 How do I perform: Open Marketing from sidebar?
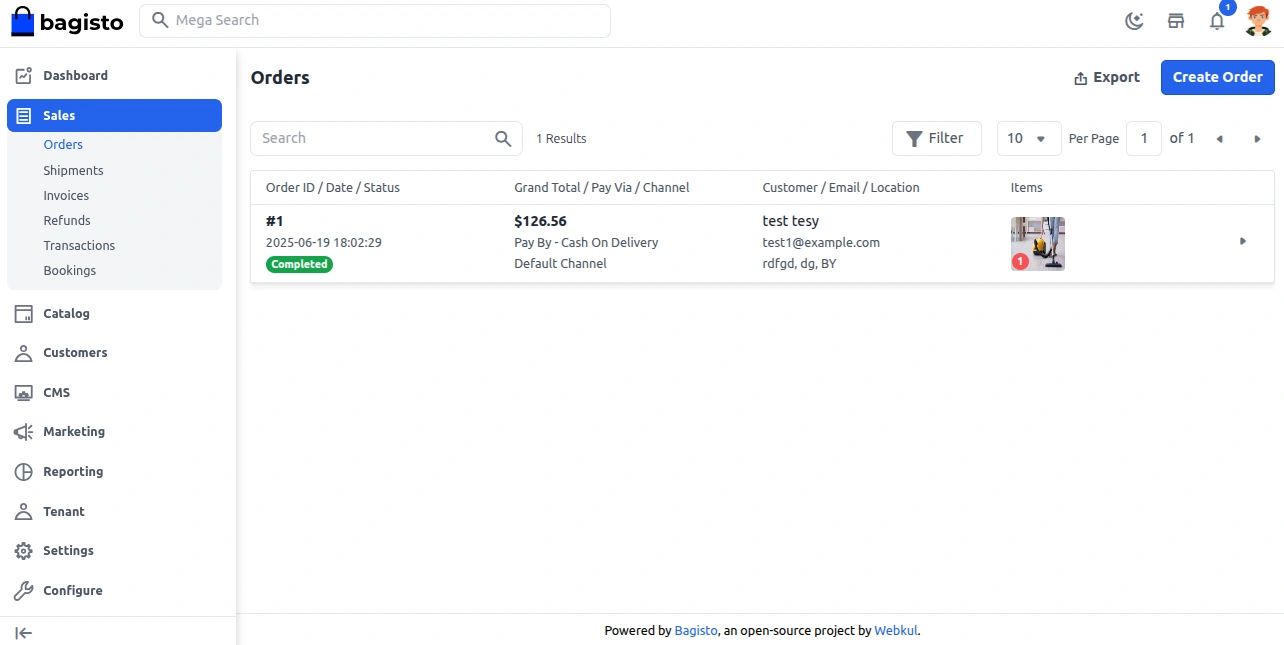[73, 432]
